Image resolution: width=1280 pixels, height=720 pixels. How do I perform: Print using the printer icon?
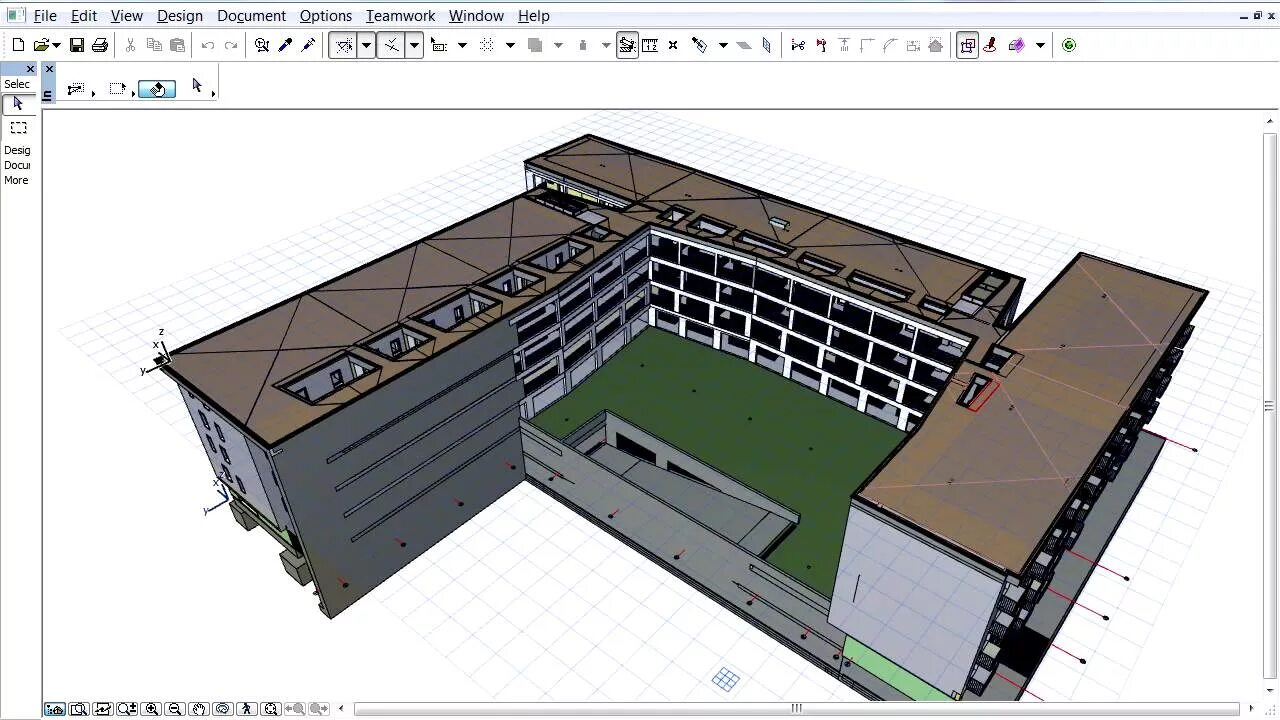pos(100,45)
